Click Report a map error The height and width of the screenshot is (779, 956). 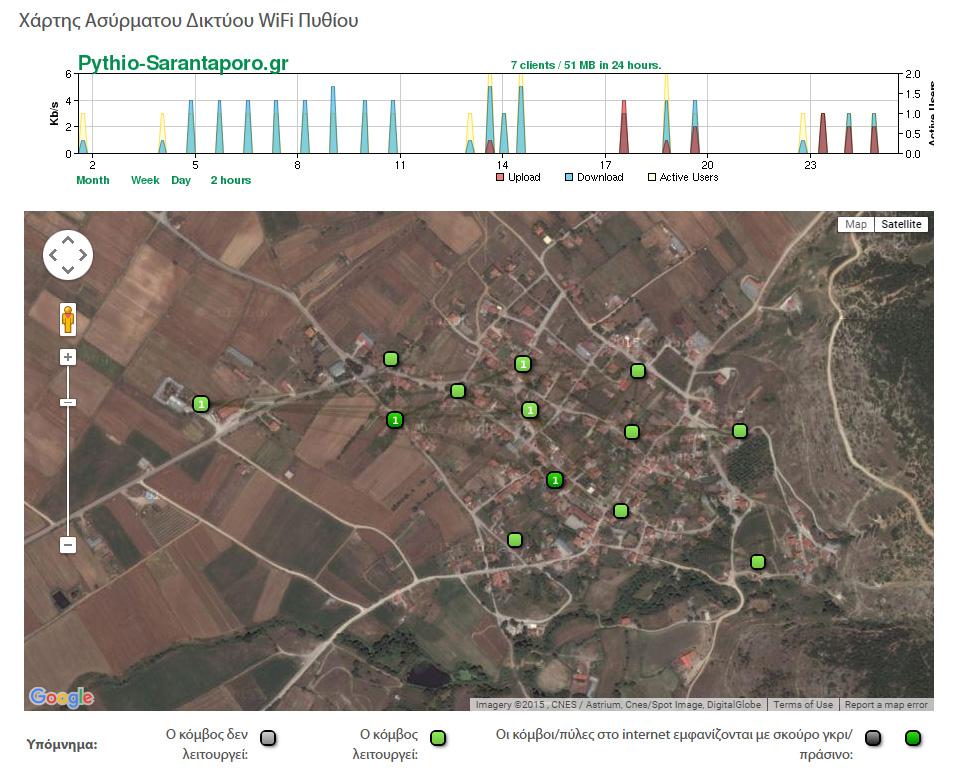(x=887, y=705)
